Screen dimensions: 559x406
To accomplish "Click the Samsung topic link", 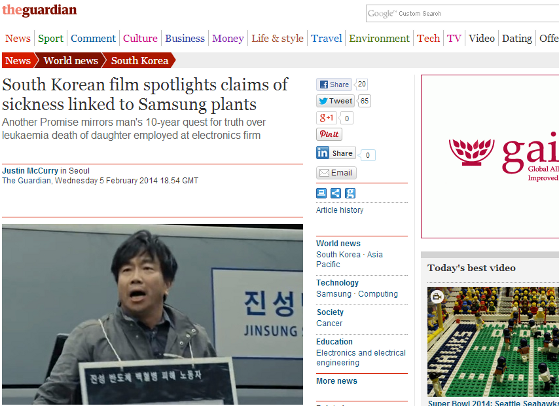I will (334, 294).
